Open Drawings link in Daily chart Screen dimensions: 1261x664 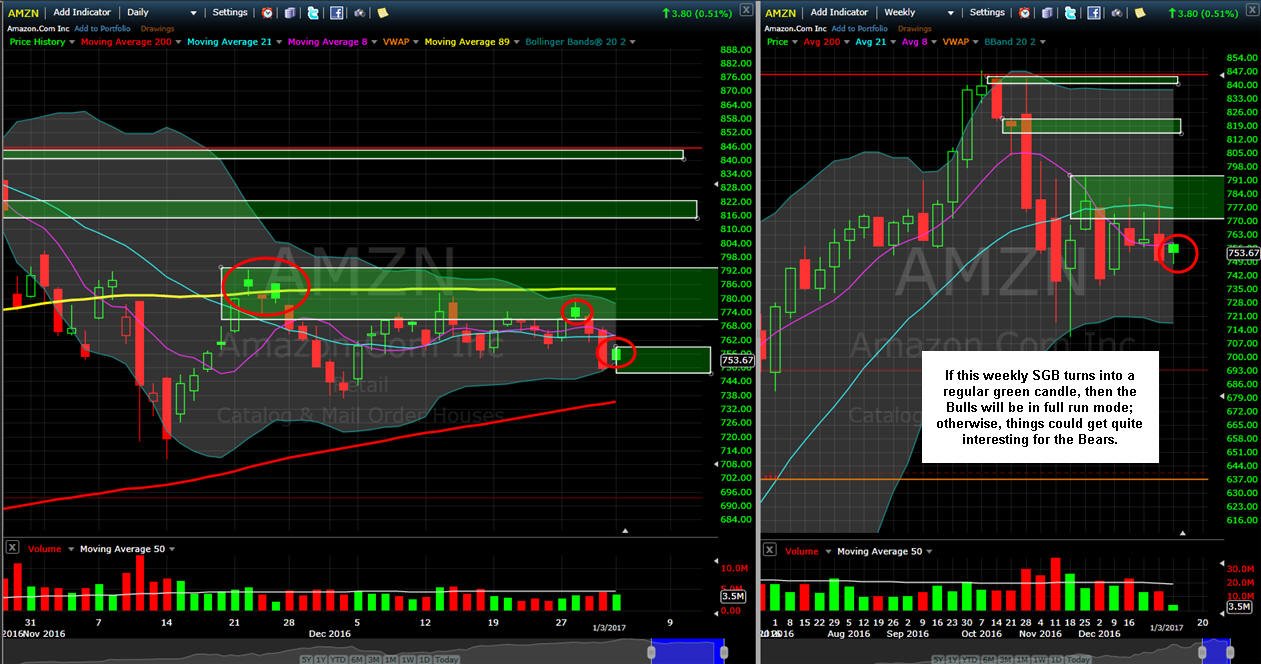point(157,29)
